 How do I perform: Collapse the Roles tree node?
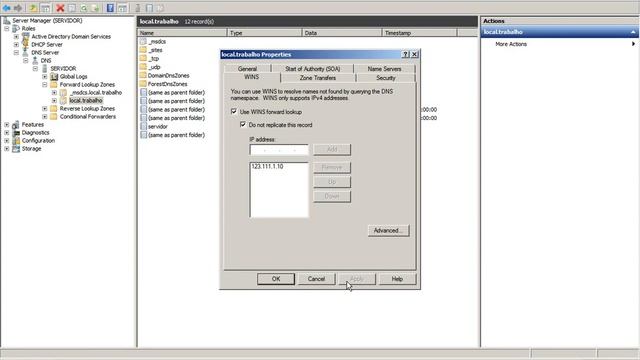coord(7,29)
